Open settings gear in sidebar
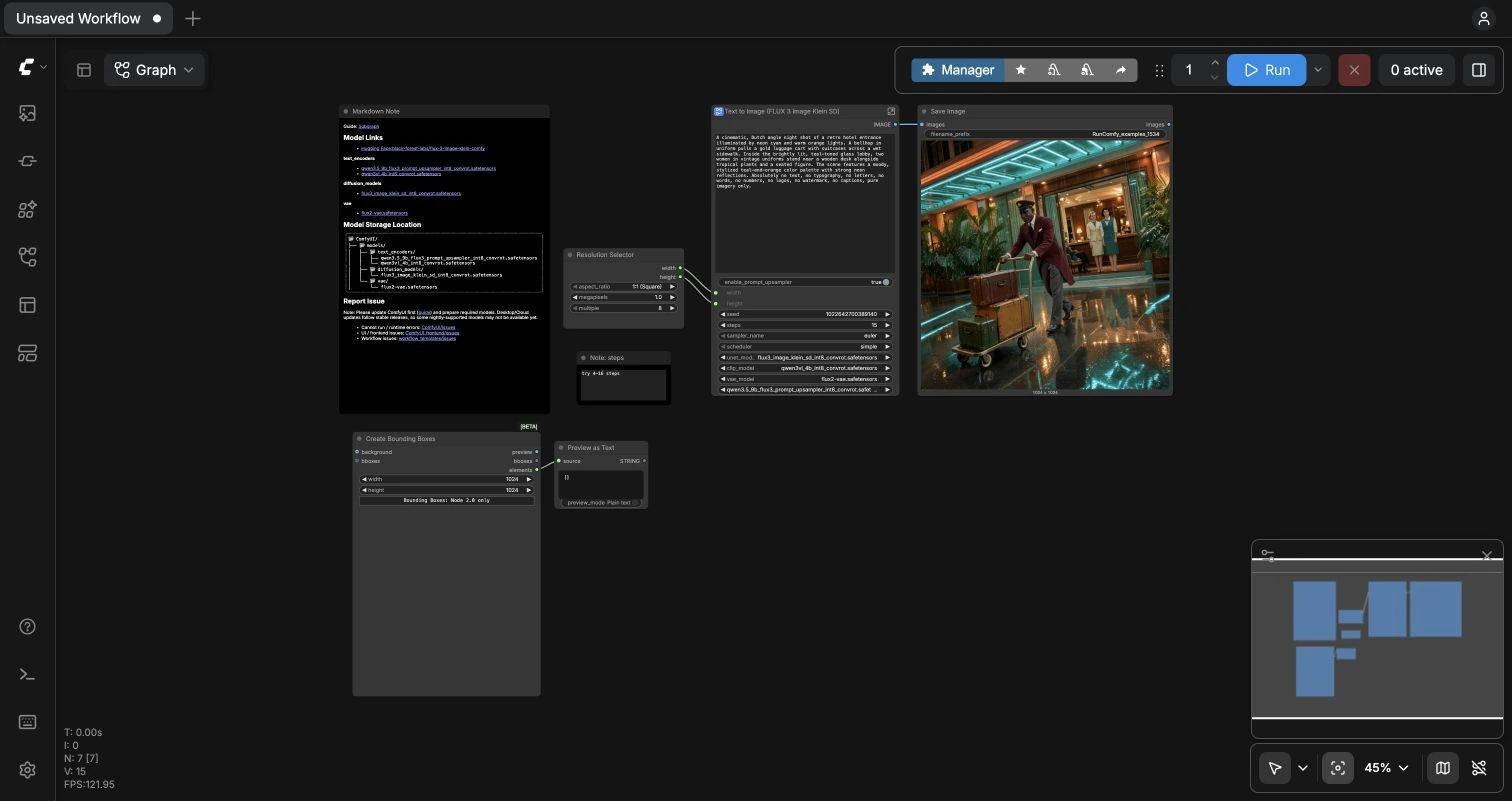Image resolution: width=1512 pixels, height=801 pixels. tap(27, 770)
